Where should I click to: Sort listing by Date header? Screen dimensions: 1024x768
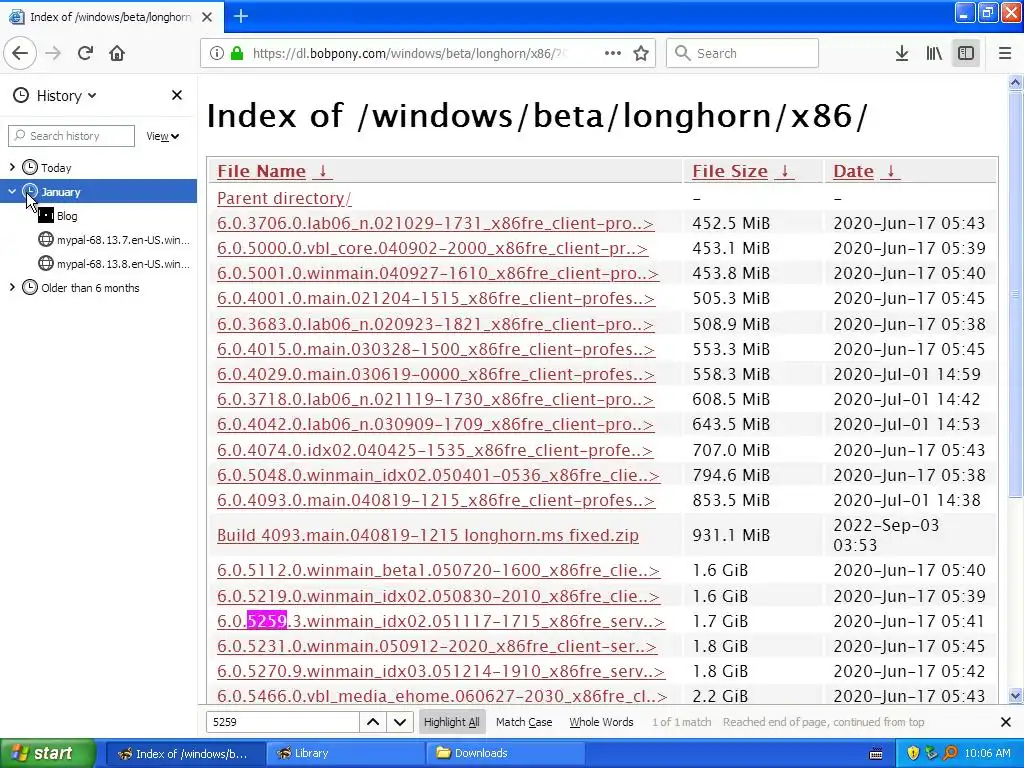coord(853,171)
